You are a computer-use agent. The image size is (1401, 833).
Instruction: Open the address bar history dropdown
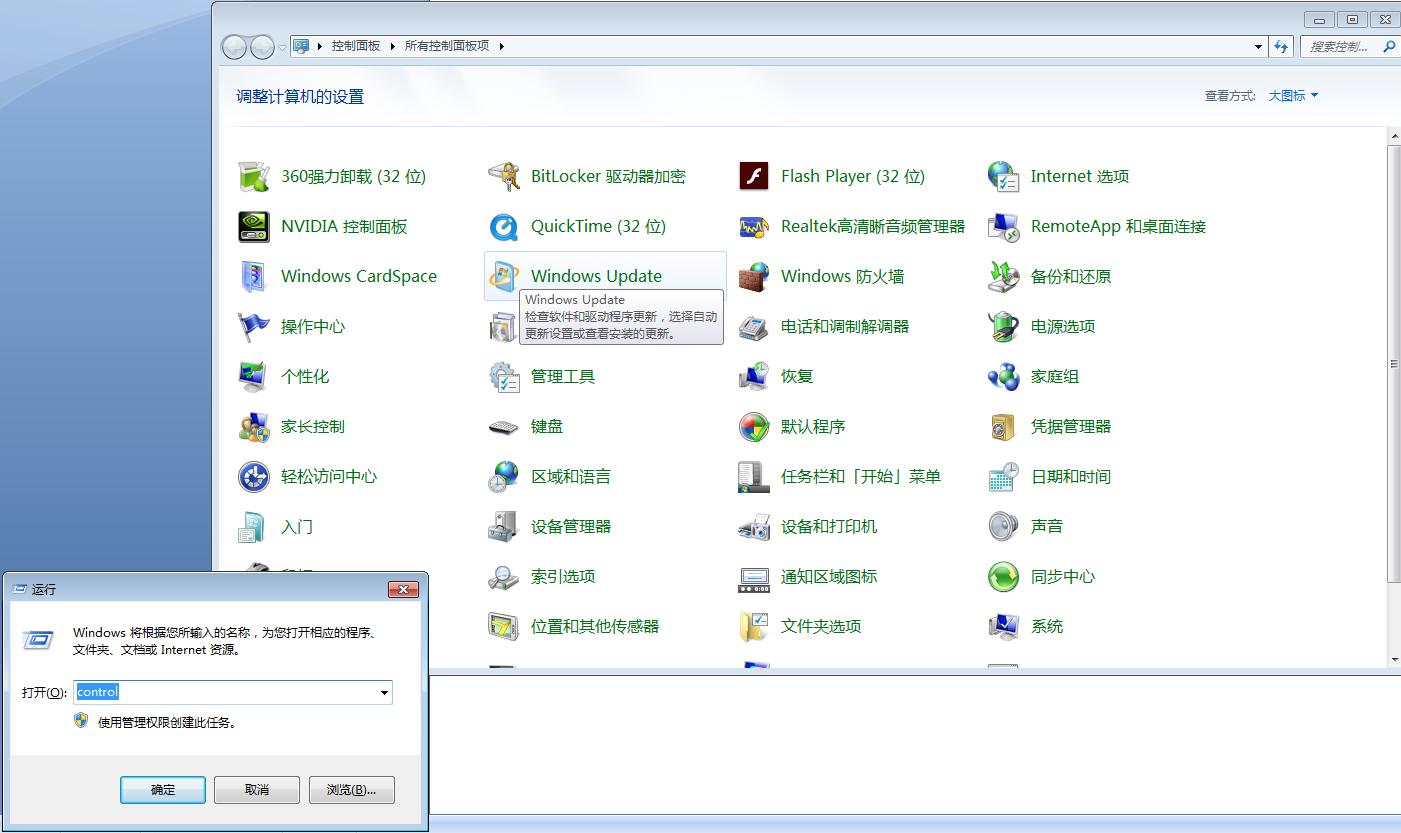(1258, 46)
